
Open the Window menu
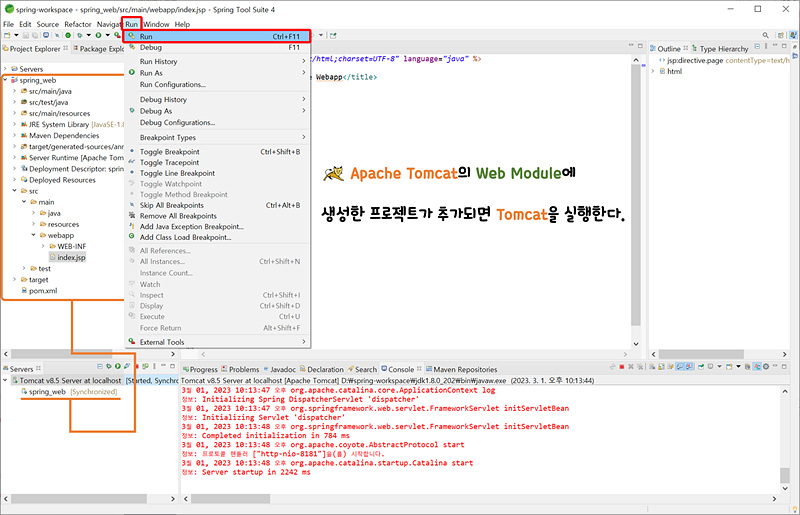click(x=156, y=24)
